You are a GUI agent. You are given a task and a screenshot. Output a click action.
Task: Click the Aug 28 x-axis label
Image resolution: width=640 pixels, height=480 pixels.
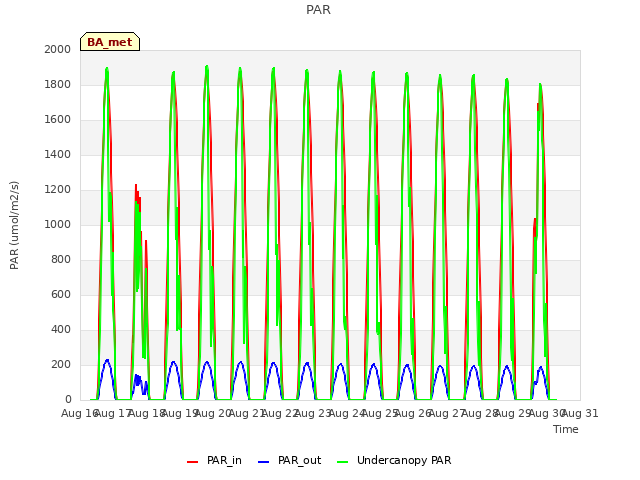(480, 413)
